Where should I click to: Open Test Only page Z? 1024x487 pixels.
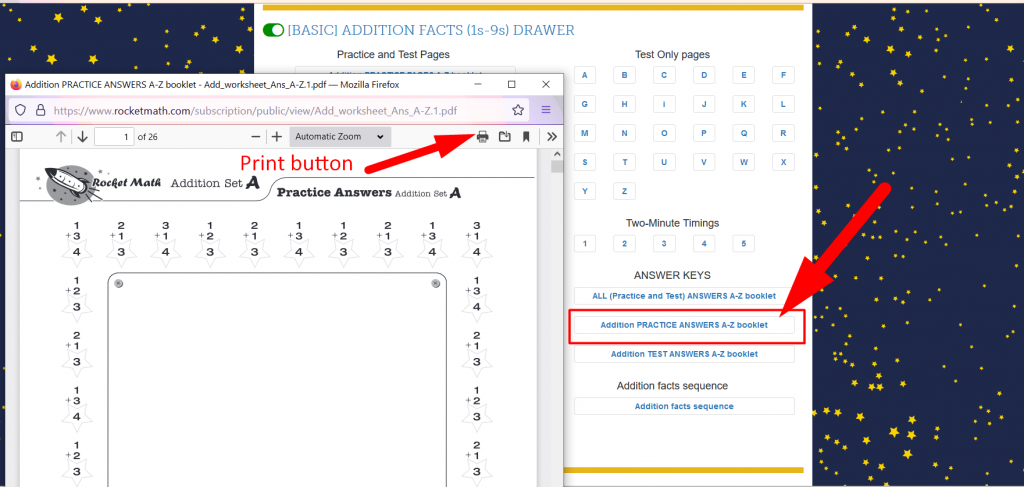point(624,191)
